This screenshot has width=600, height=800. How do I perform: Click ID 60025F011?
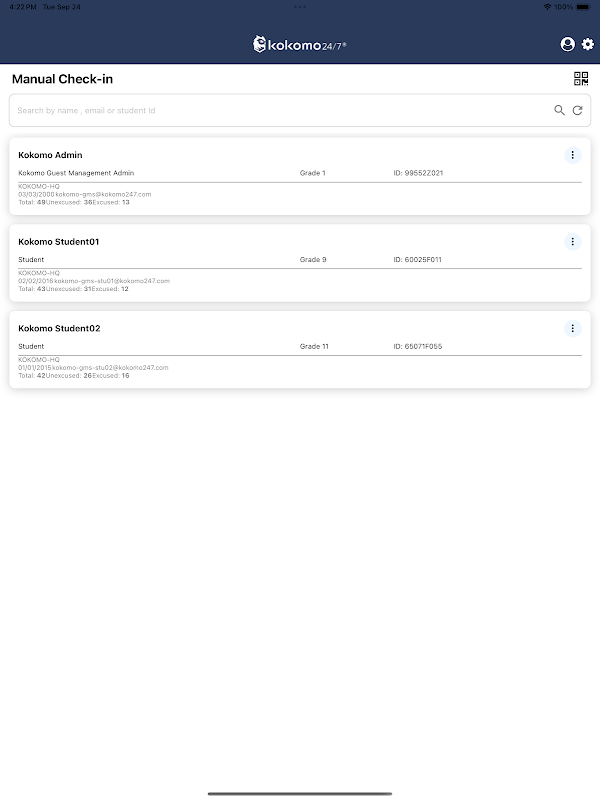[417, 260]
